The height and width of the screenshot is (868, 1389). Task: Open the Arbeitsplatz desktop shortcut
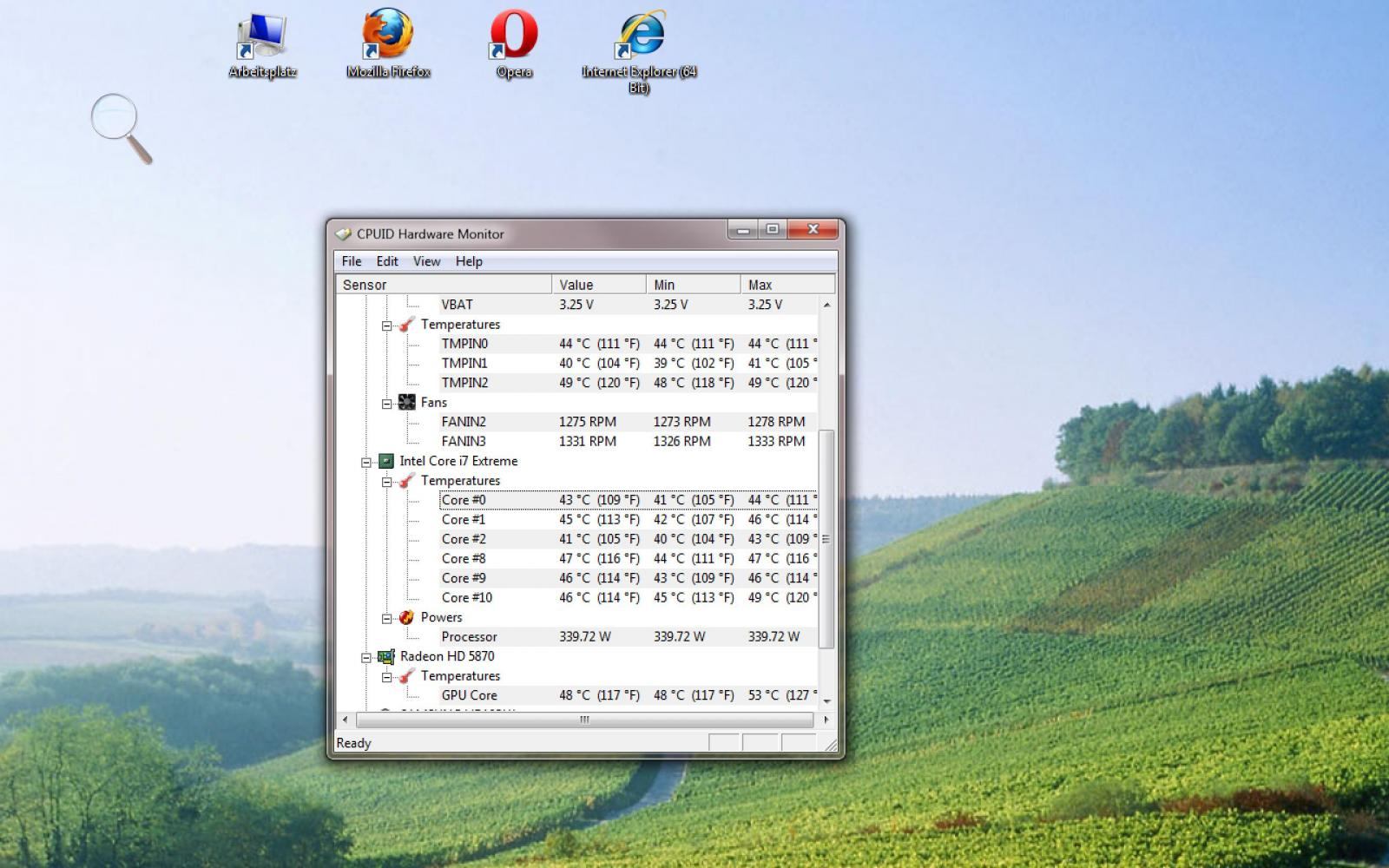(x=262, y=44)
